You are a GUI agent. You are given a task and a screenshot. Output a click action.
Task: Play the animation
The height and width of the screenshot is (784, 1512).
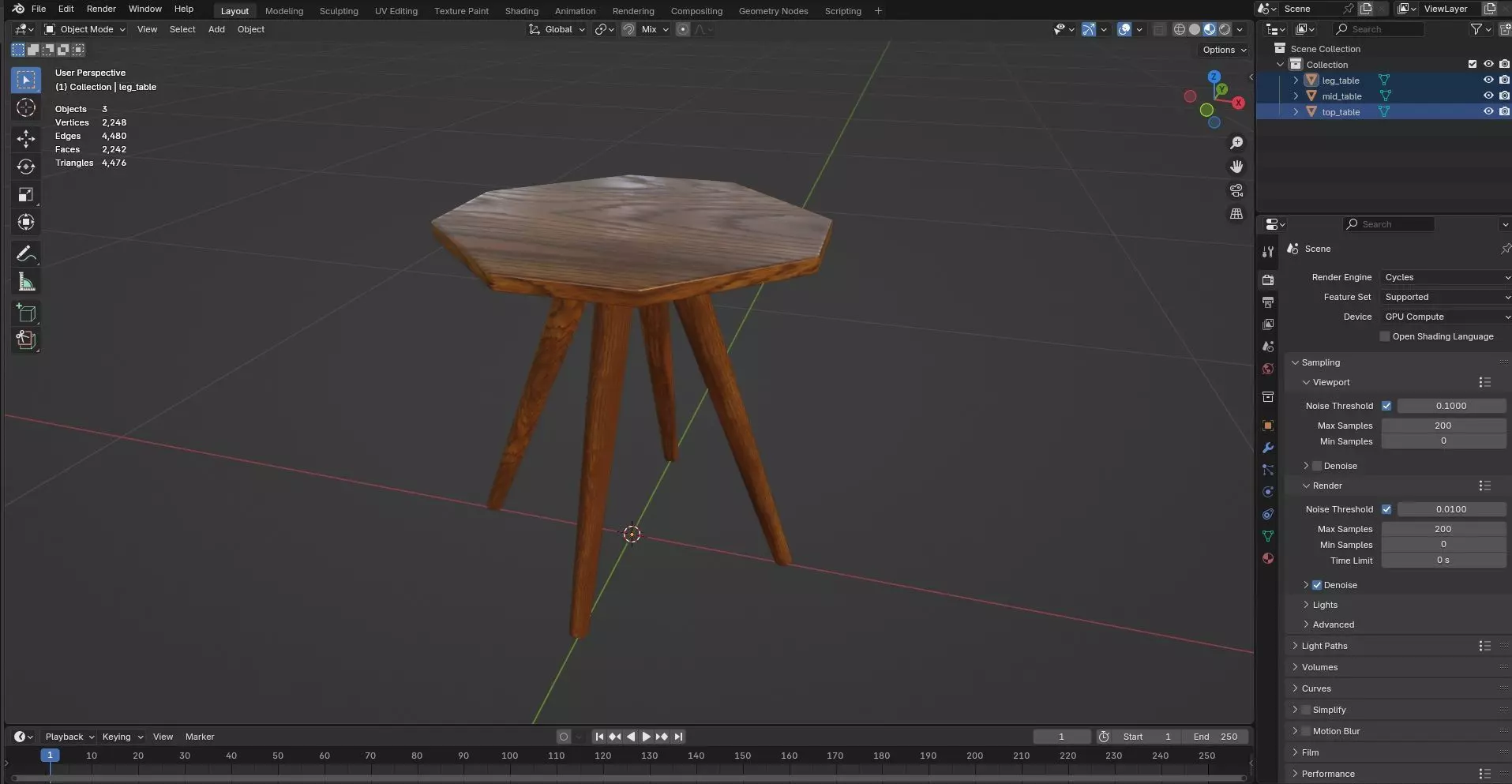pyautogui.click(x=646, y=737)
